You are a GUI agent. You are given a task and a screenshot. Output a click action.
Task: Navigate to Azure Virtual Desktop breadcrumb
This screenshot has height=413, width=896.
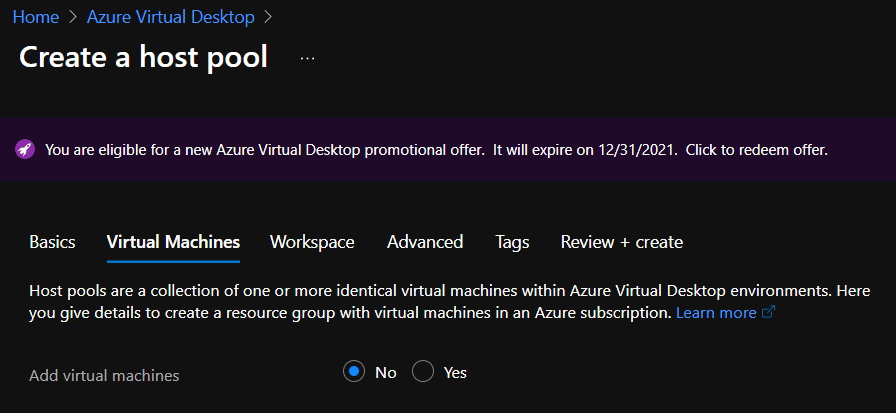pos(170,17)
